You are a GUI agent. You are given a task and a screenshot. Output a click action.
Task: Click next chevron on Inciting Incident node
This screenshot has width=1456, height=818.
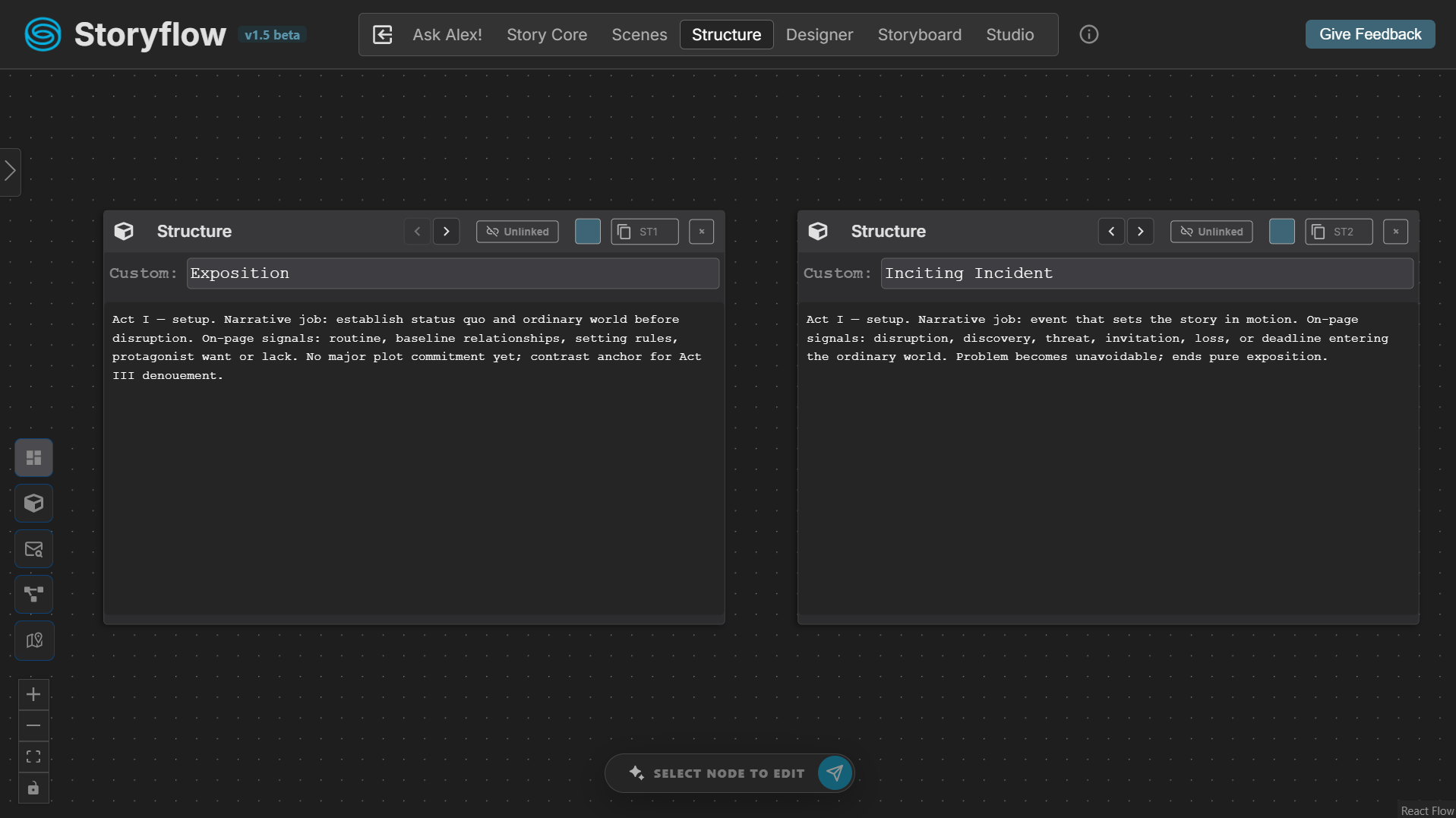[1141, 232]
